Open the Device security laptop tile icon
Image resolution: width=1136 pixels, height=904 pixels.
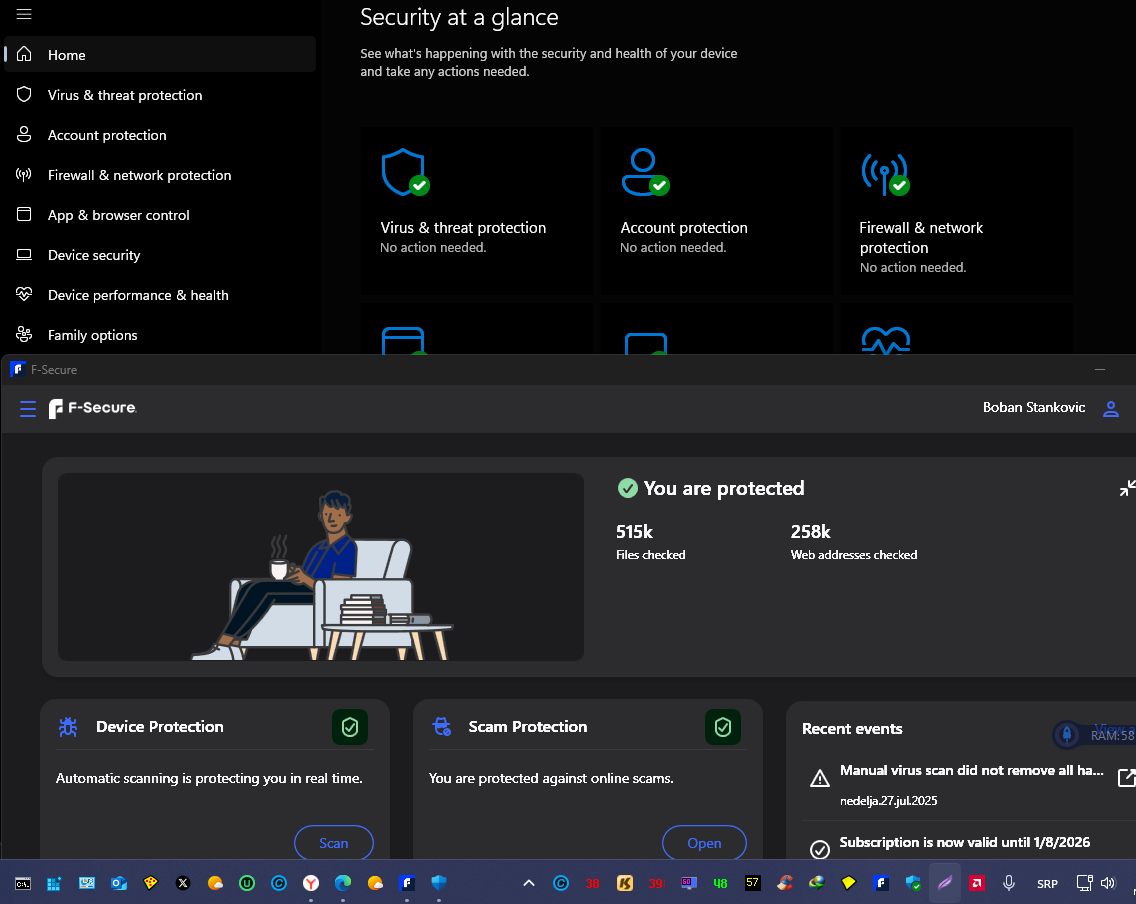pos(646,343)
